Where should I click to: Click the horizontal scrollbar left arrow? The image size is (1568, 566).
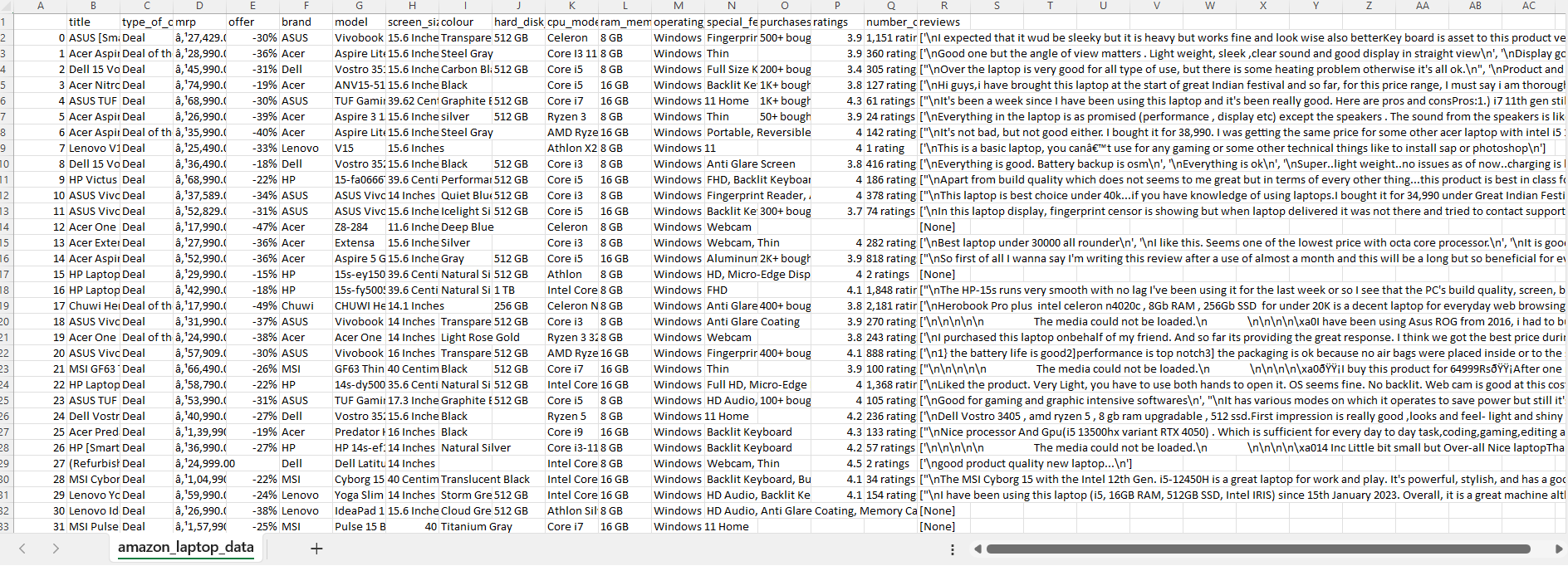coord(978,549)
